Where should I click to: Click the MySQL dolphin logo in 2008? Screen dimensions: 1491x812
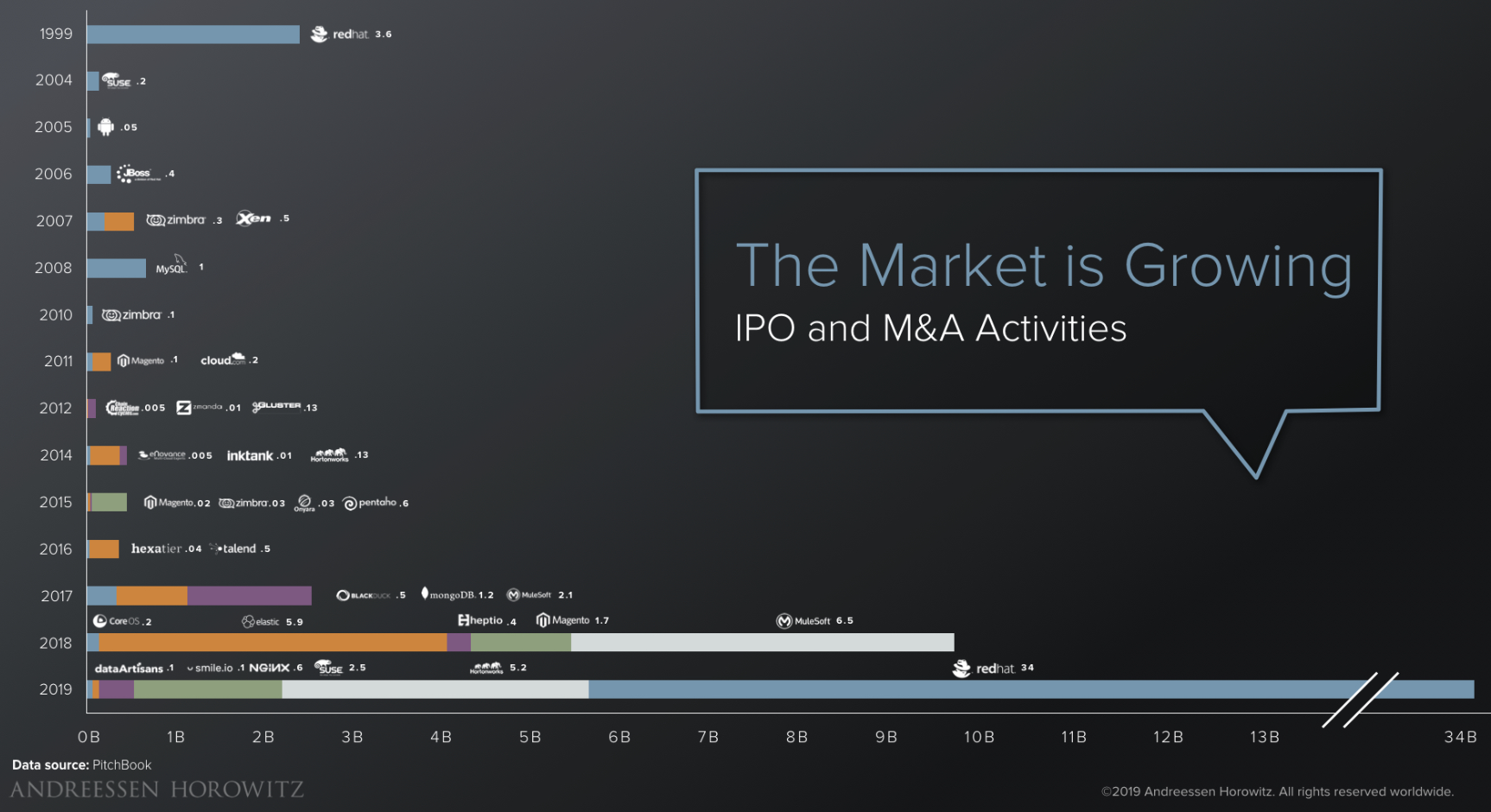(171, 265)
